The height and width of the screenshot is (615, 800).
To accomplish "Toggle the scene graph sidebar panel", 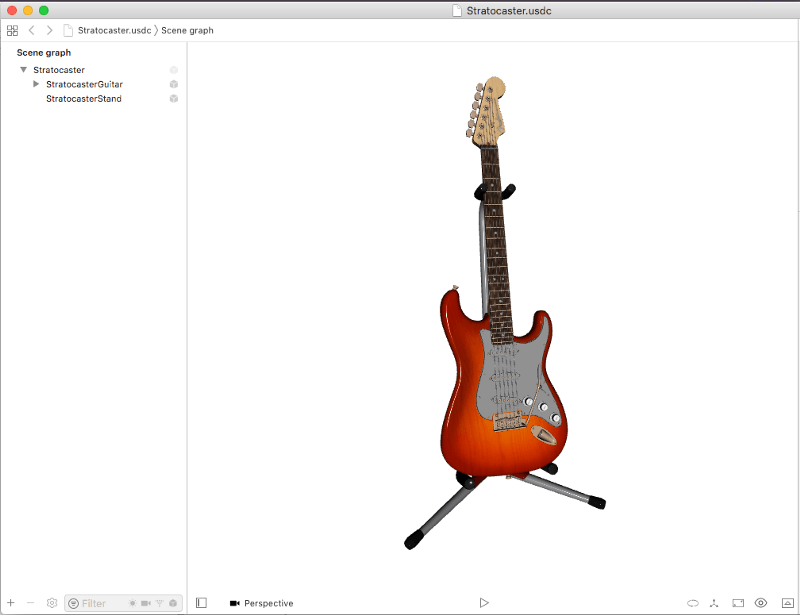I will [201, 603].
